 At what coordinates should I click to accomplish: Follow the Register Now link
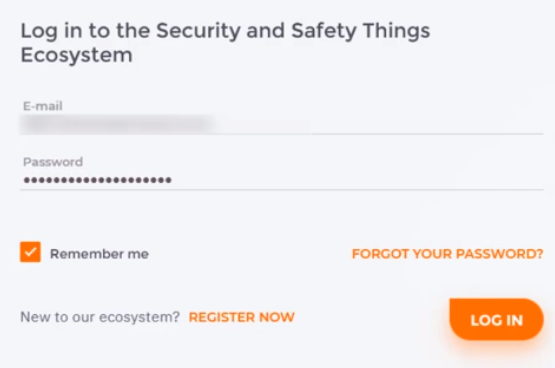241,317
